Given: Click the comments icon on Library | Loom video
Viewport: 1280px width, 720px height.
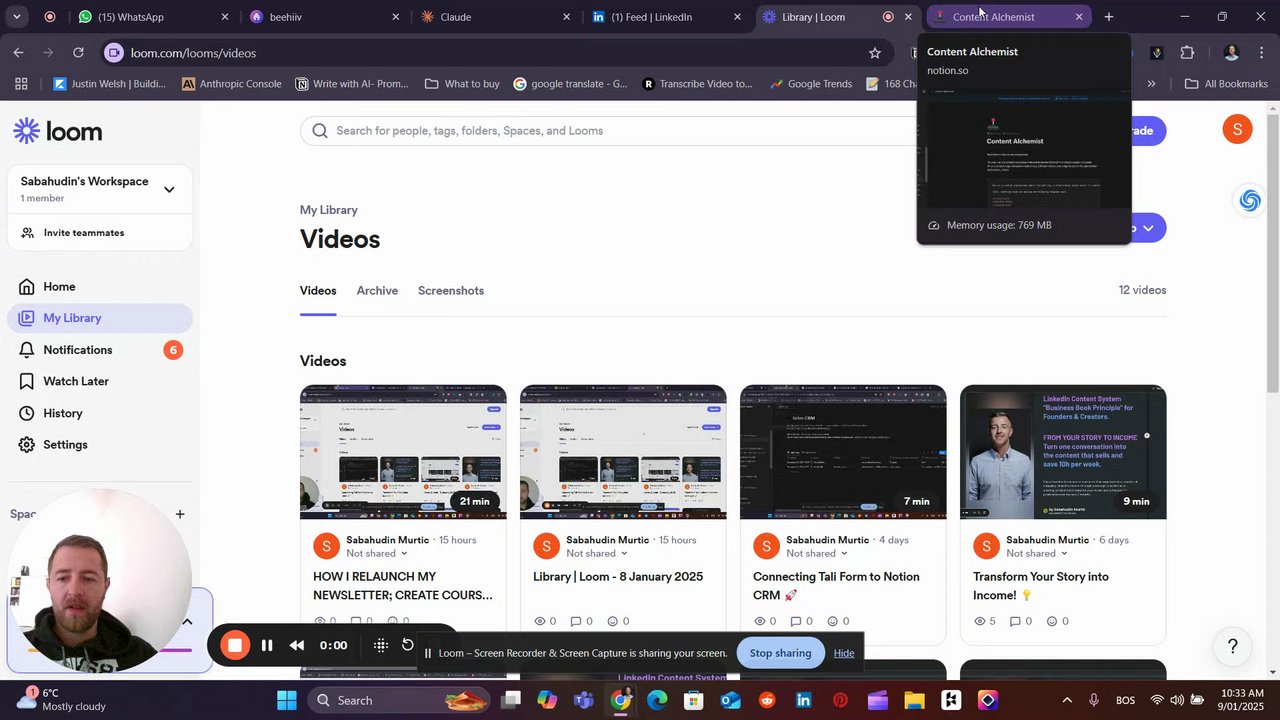Looking at the screenshot, I should (x=575, y=621).
